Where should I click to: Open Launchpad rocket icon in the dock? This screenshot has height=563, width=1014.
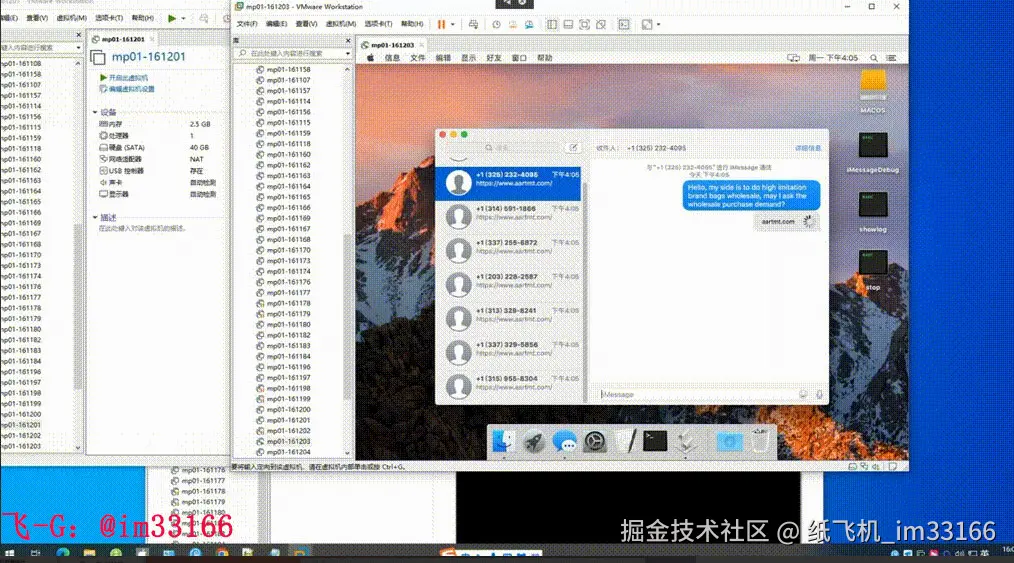pos(534,441)
